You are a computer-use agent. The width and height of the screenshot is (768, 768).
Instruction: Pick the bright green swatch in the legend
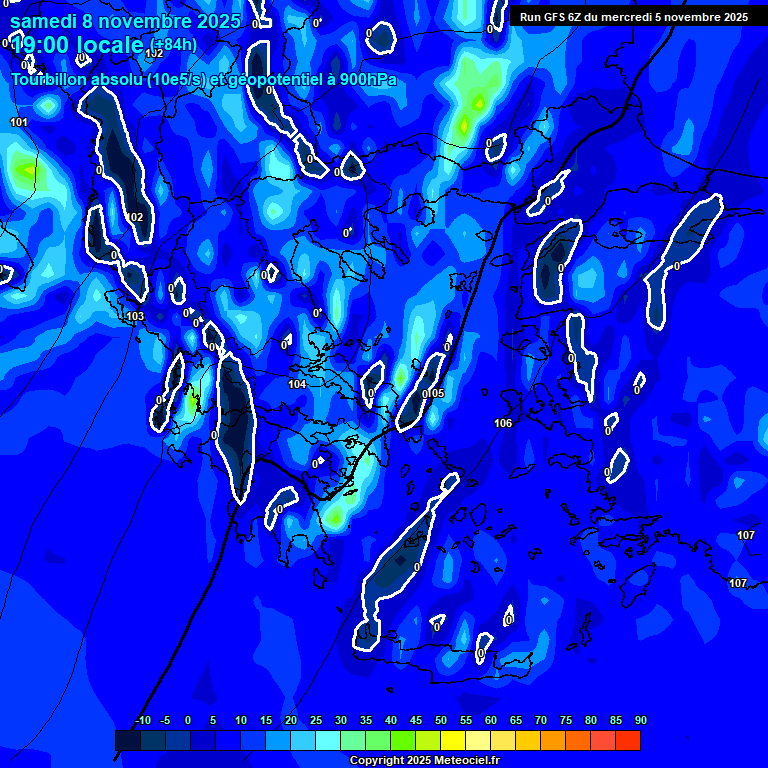(403, 741)
